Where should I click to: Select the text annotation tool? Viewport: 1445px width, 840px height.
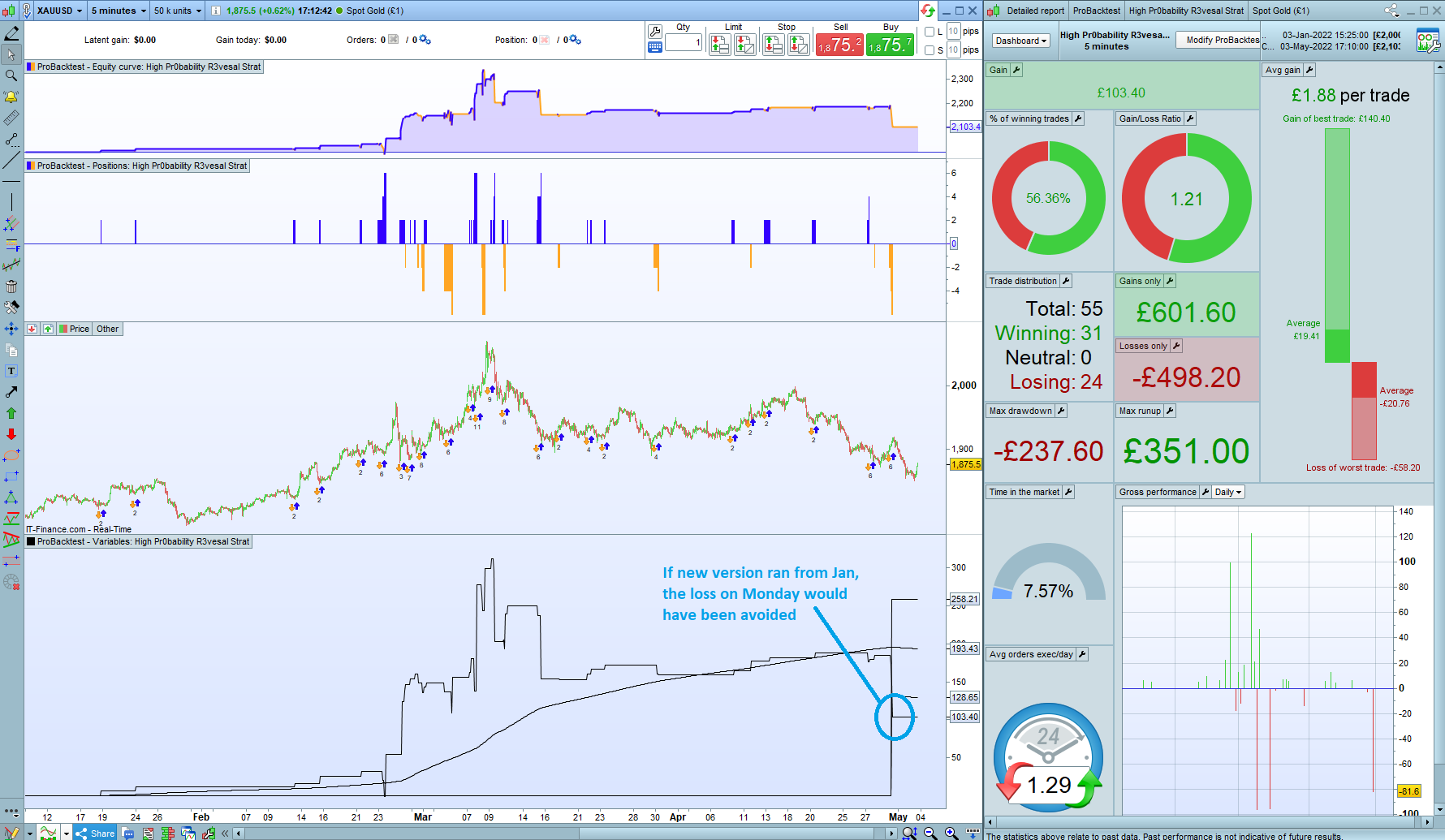(x=11, y=371)
